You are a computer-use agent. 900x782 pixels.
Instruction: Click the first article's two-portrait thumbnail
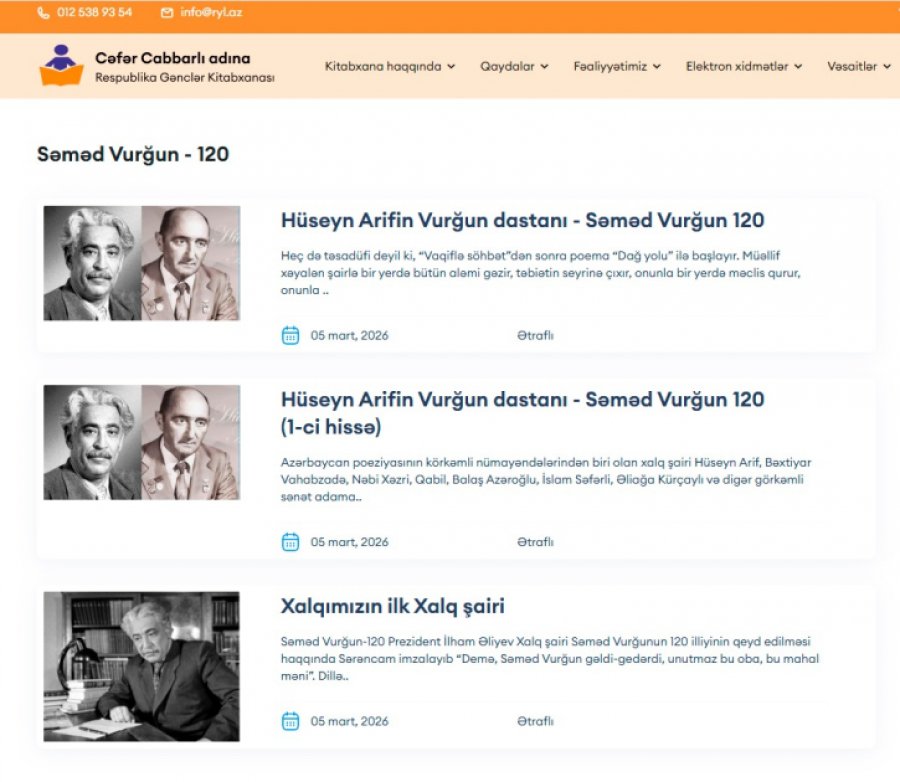[x=142, y=263]
